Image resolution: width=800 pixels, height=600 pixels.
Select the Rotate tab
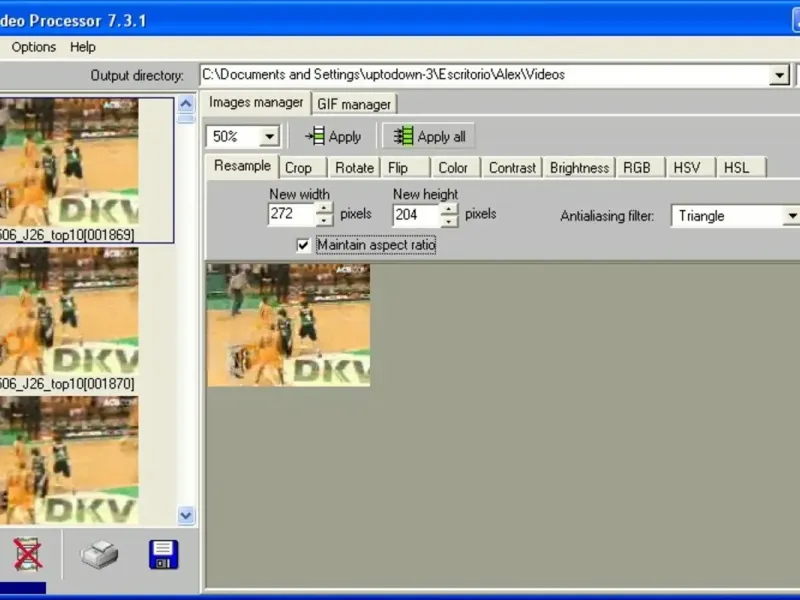click(354, 168)
